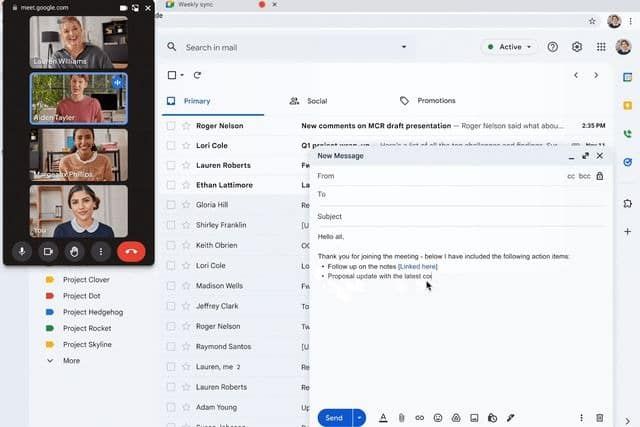
Task: Mute the microphone in the Meet call
Action: 21,251
